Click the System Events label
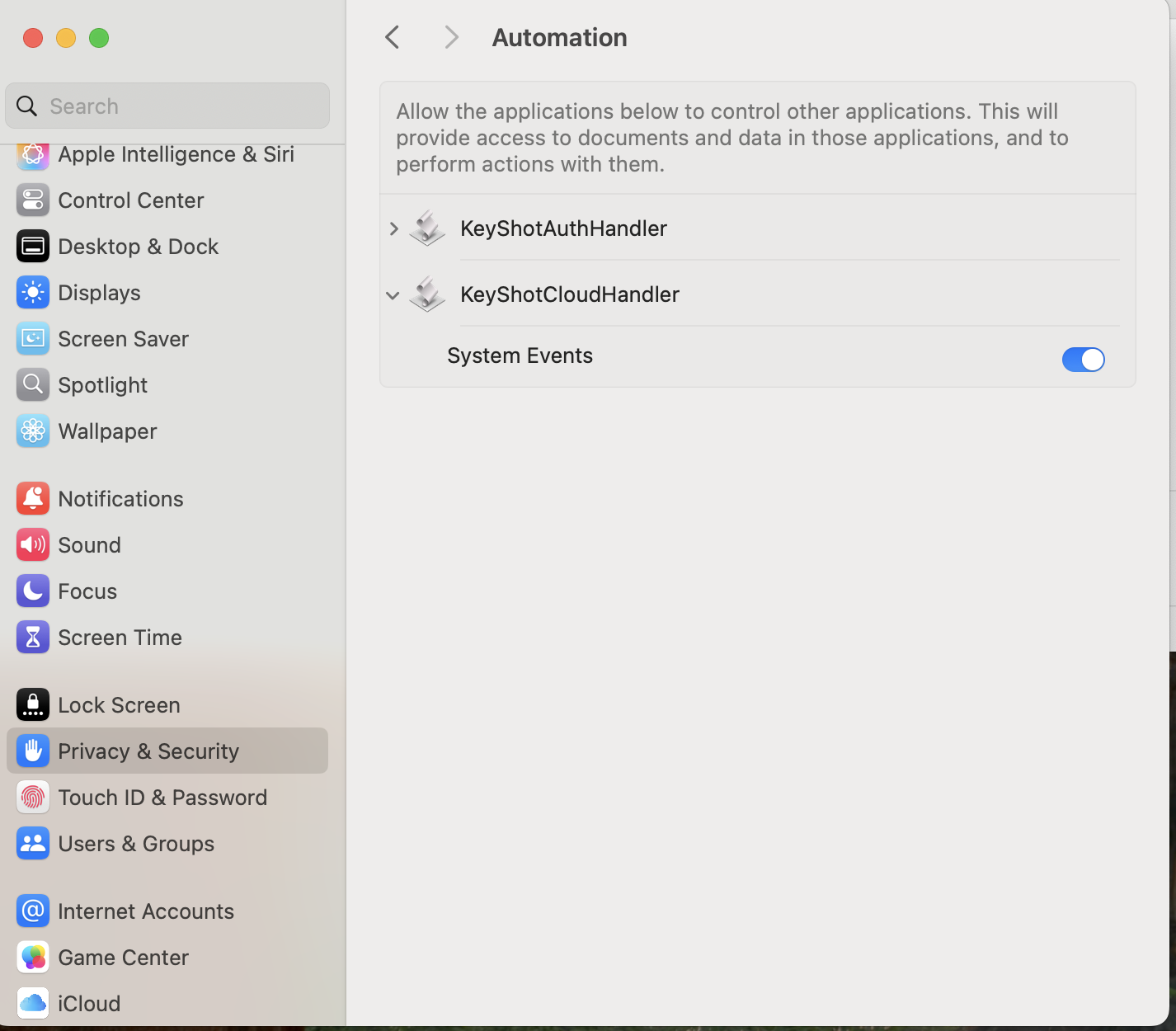The image size is (1176, 1031). tap(520, 355)
